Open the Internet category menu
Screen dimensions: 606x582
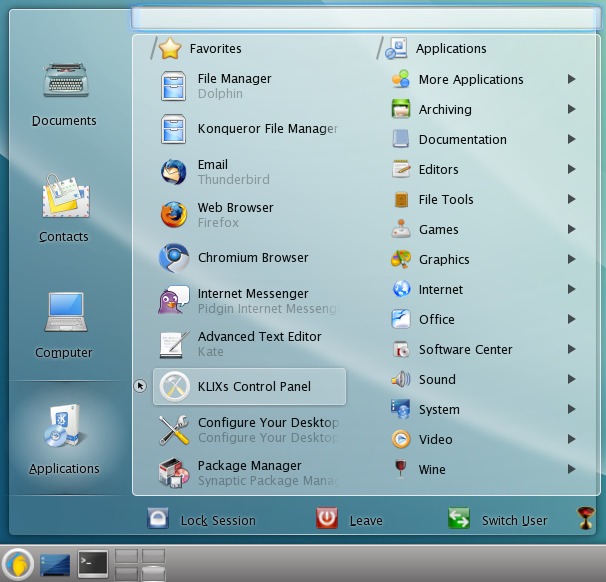[440, 289]
